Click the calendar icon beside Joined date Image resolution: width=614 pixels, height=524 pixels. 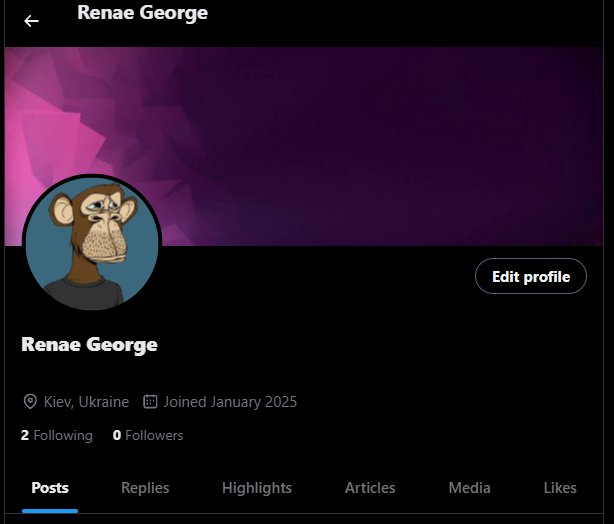click(150, 401)
